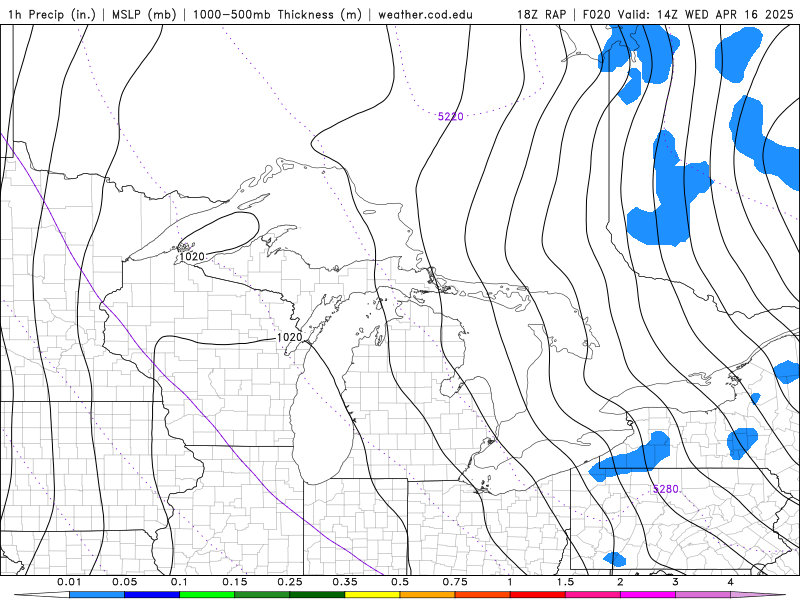Click the 0.1 colorbar tick label
The image size is (800, 600).
point(179,582)
